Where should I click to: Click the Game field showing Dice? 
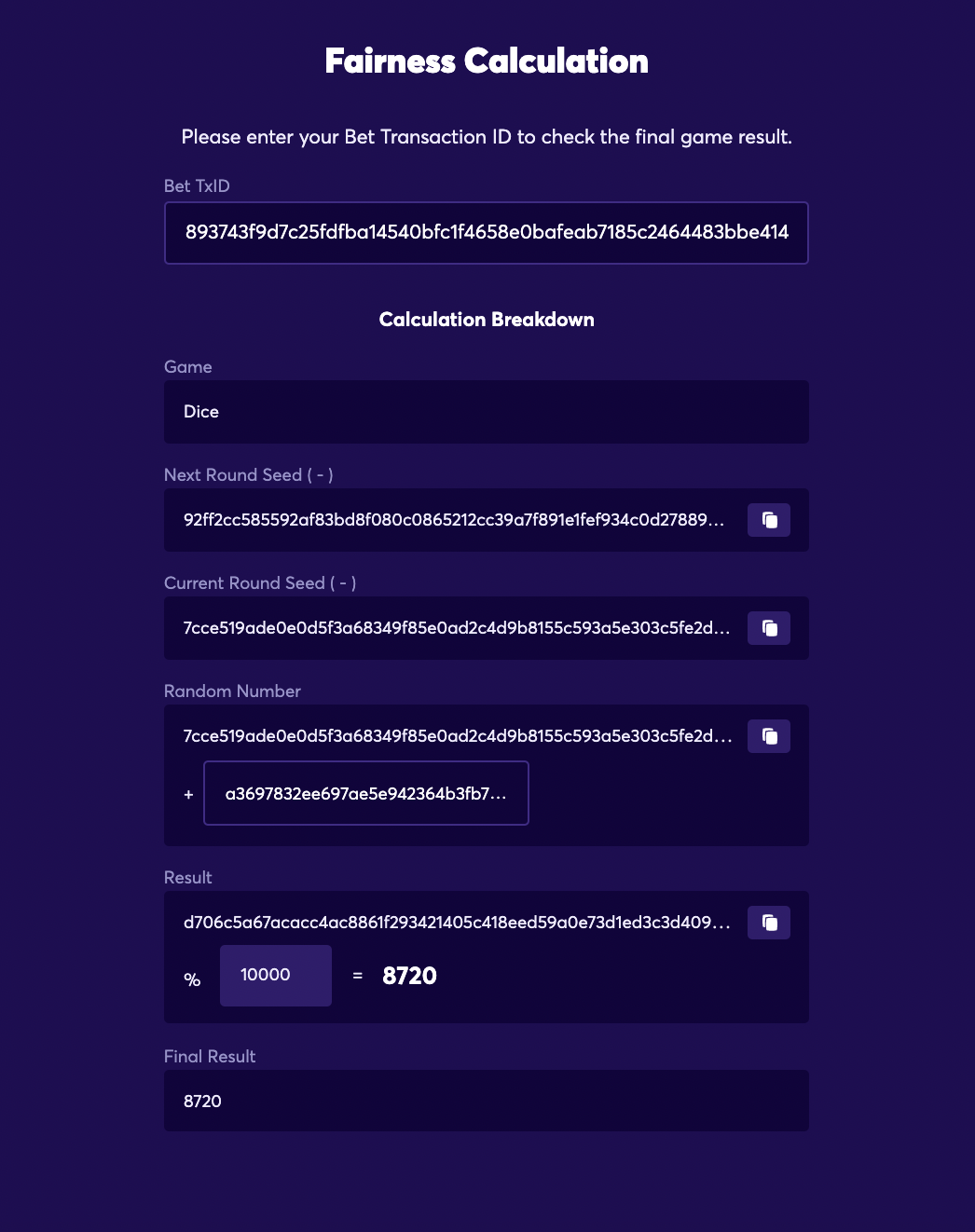point(487,412)
